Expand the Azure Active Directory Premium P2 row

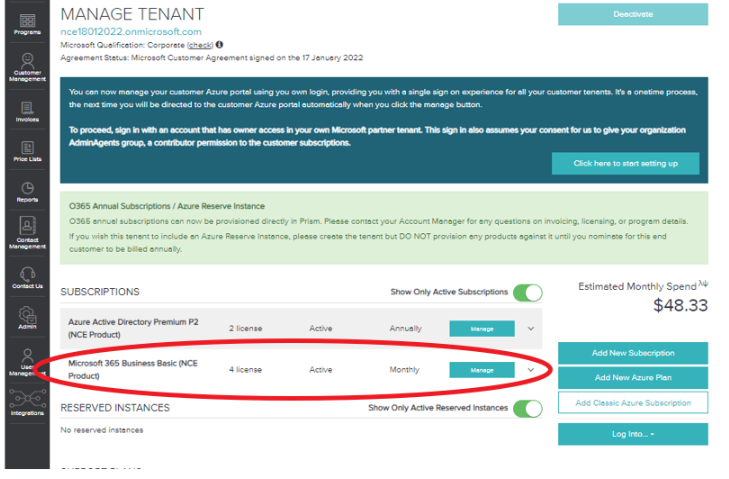pos(531,328)
